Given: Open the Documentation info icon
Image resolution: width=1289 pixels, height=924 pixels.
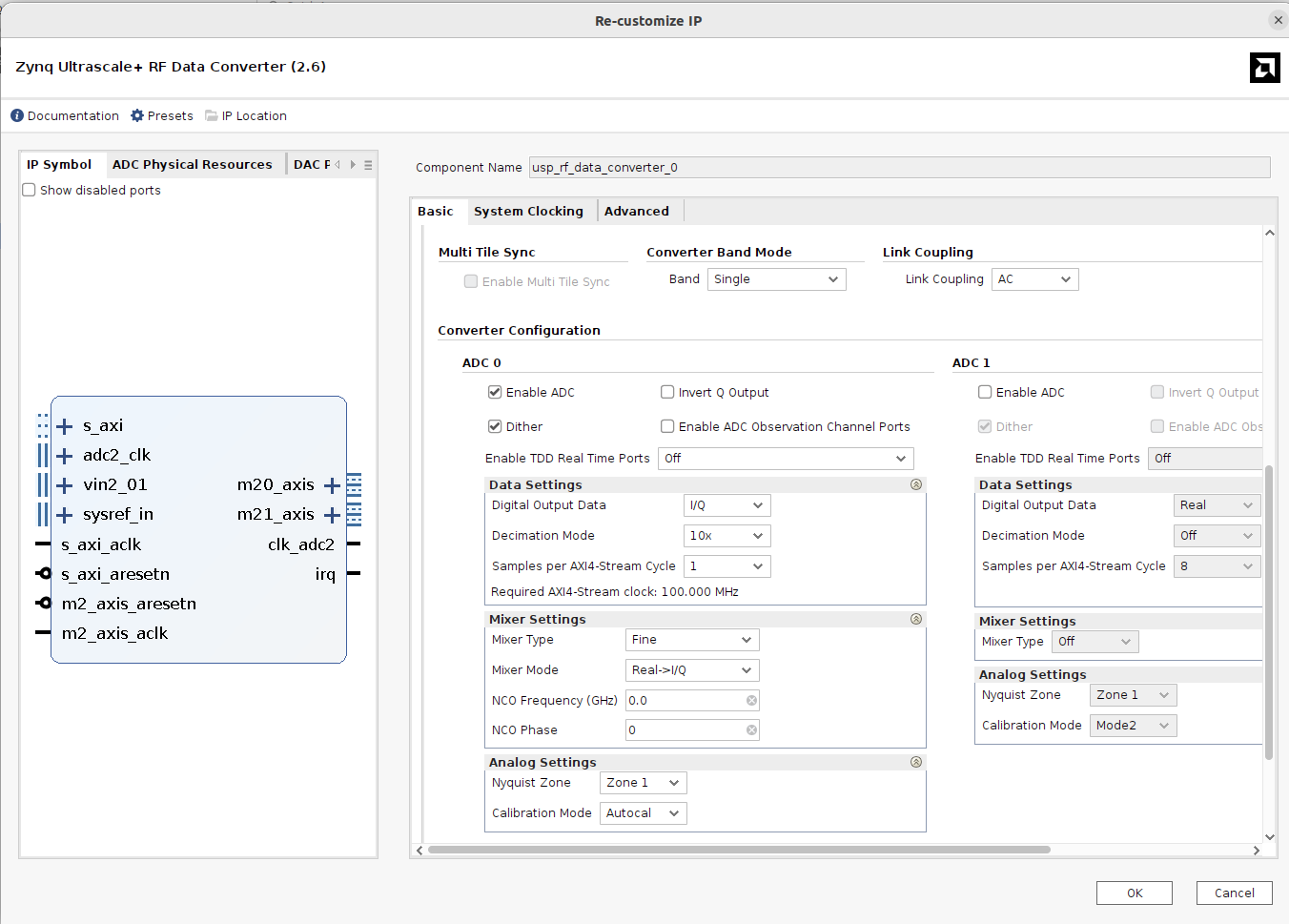Looking at the screenshot, I should (17, 115).
